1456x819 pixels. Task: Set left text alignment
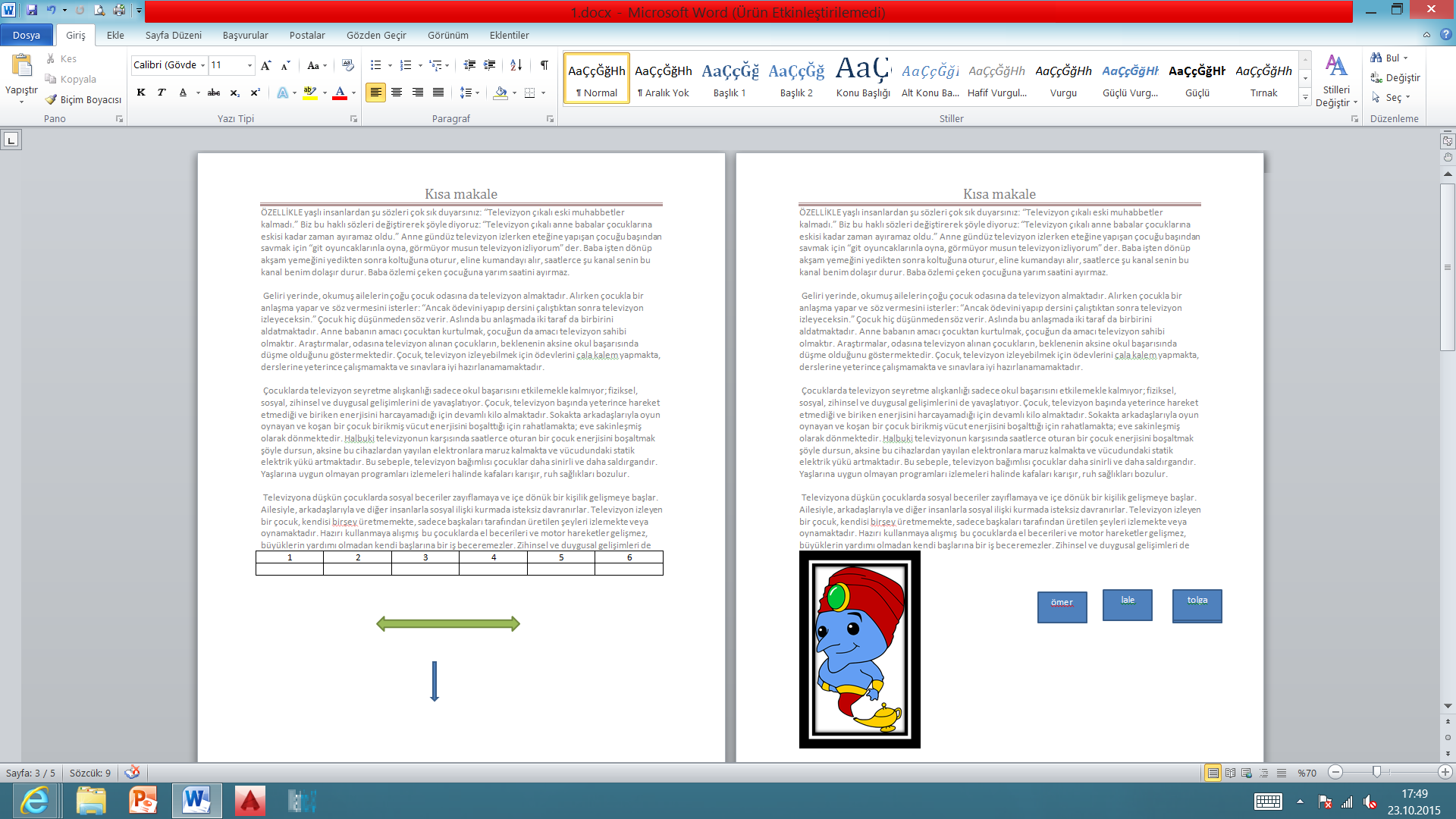pos(375,93)
